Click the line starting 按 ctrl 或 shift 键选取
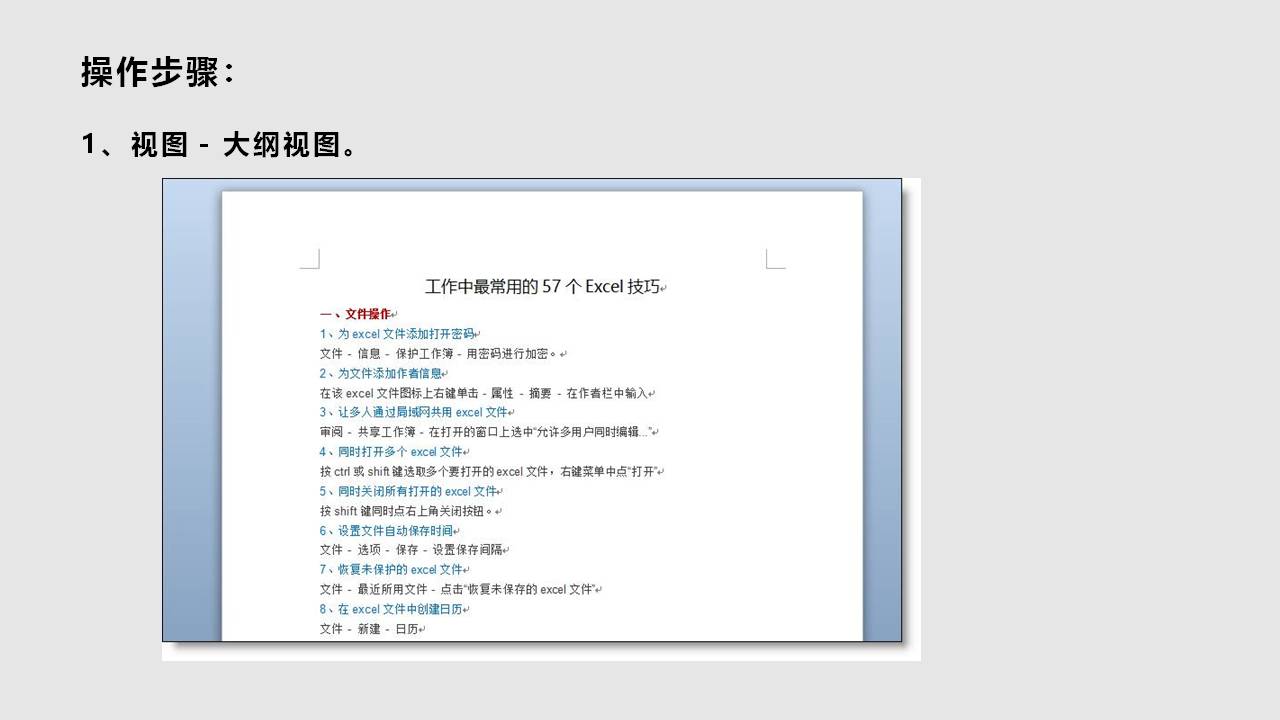 pyautogui.click(x=489, y=471)
